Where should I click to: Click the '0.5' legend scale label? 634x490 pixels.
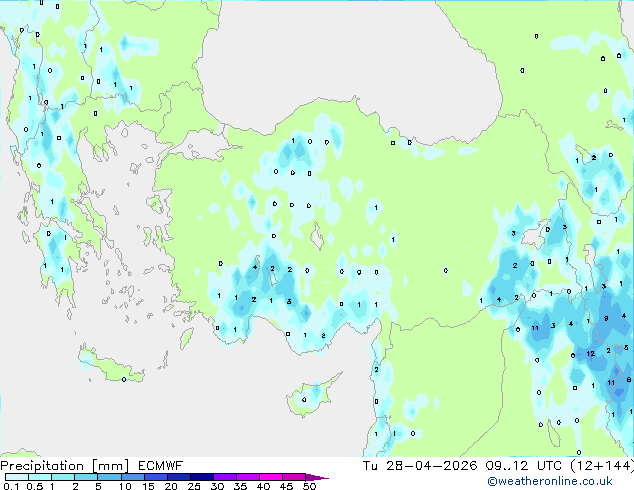click(35, 486)
